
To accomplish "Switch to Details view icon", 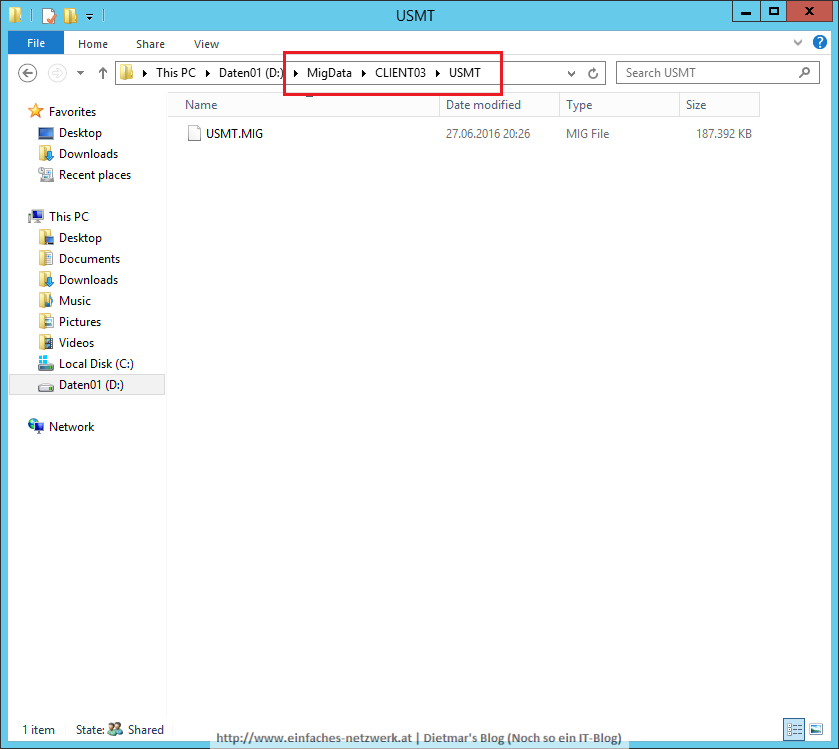I will pos(794,729).
